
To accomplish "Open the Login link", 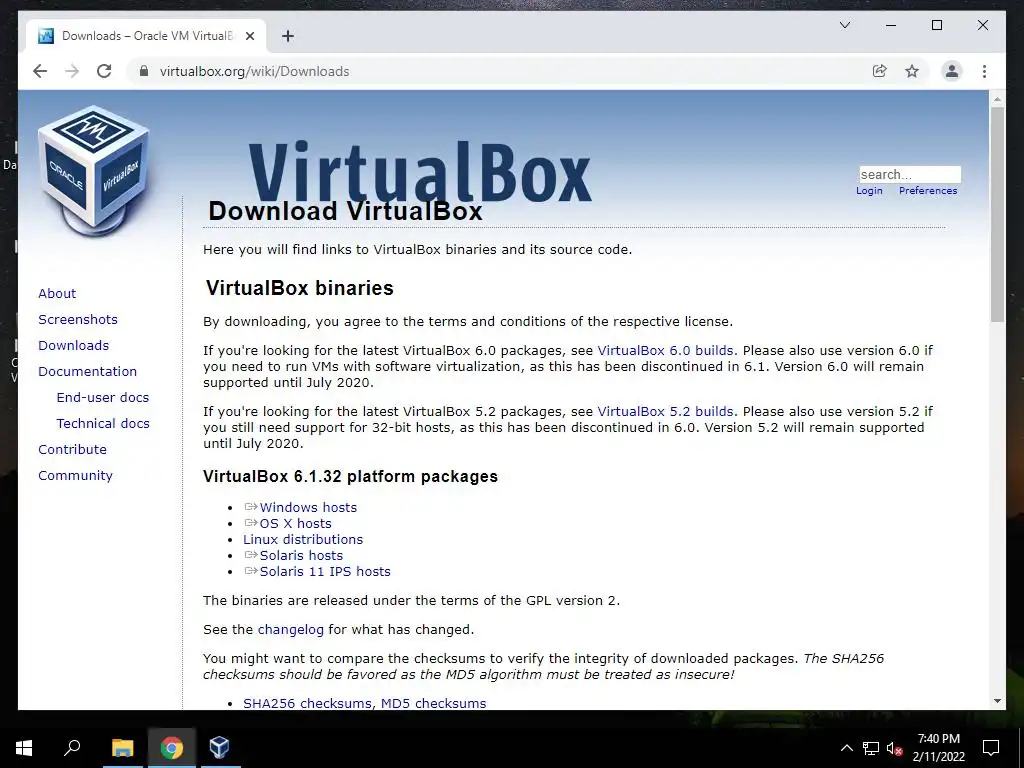I will (x=869, y=191).
